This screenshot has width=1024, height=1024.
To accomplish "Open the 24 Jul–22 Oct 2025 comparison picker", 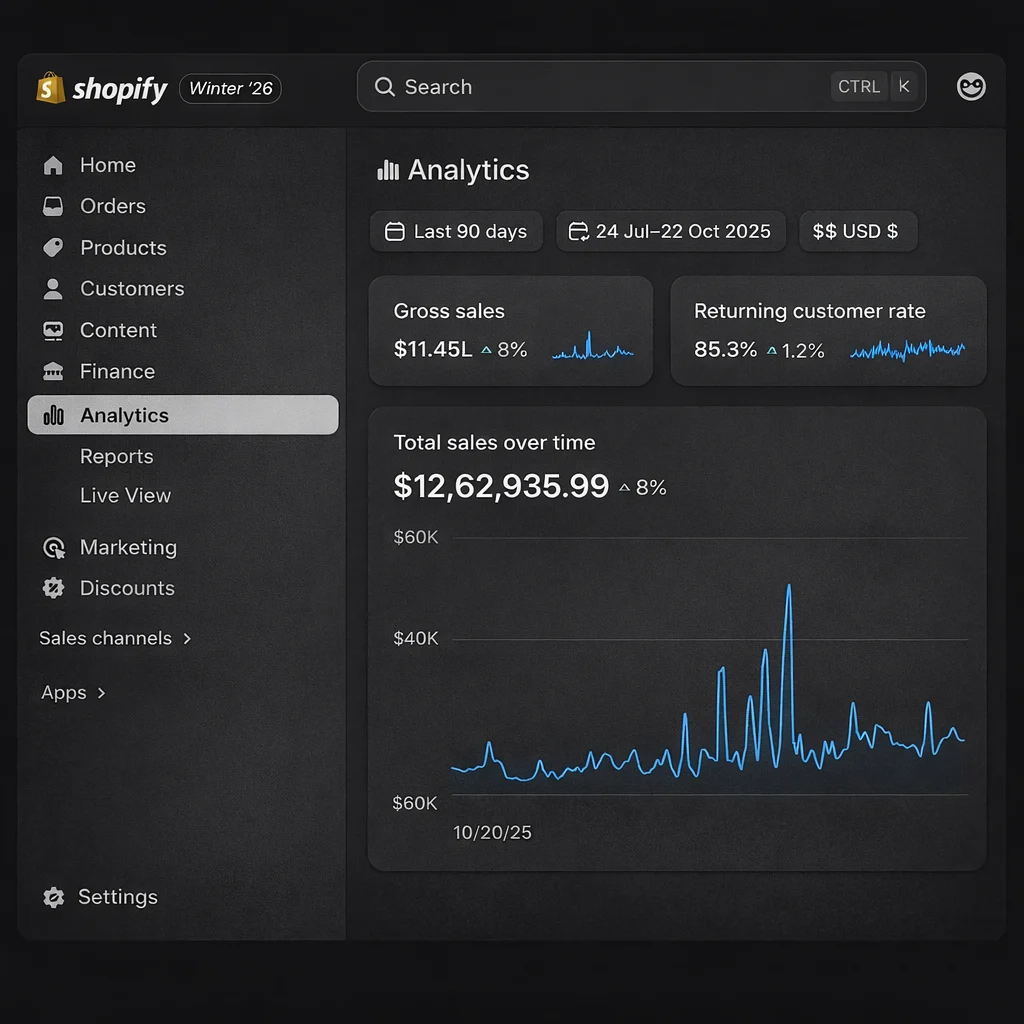I will click(x=670, y=232).
